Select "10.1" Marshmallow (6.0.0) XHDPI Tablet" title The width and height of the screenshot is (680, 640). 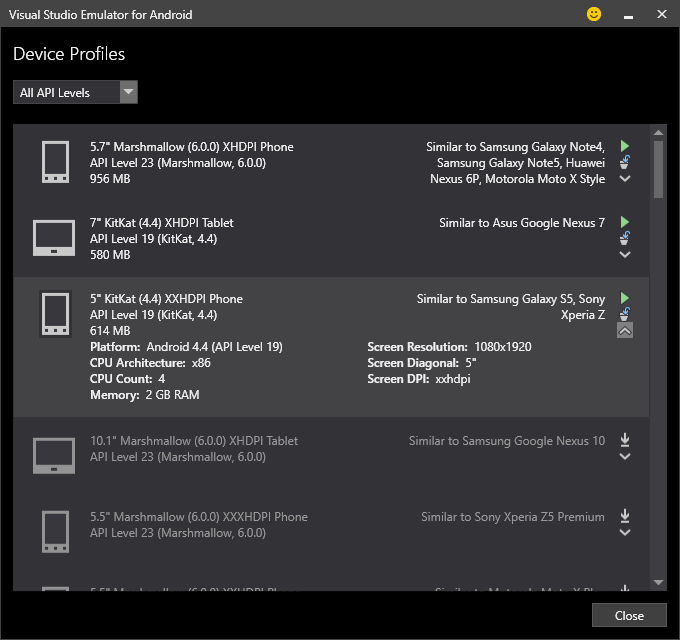click(x=194, y=441)
